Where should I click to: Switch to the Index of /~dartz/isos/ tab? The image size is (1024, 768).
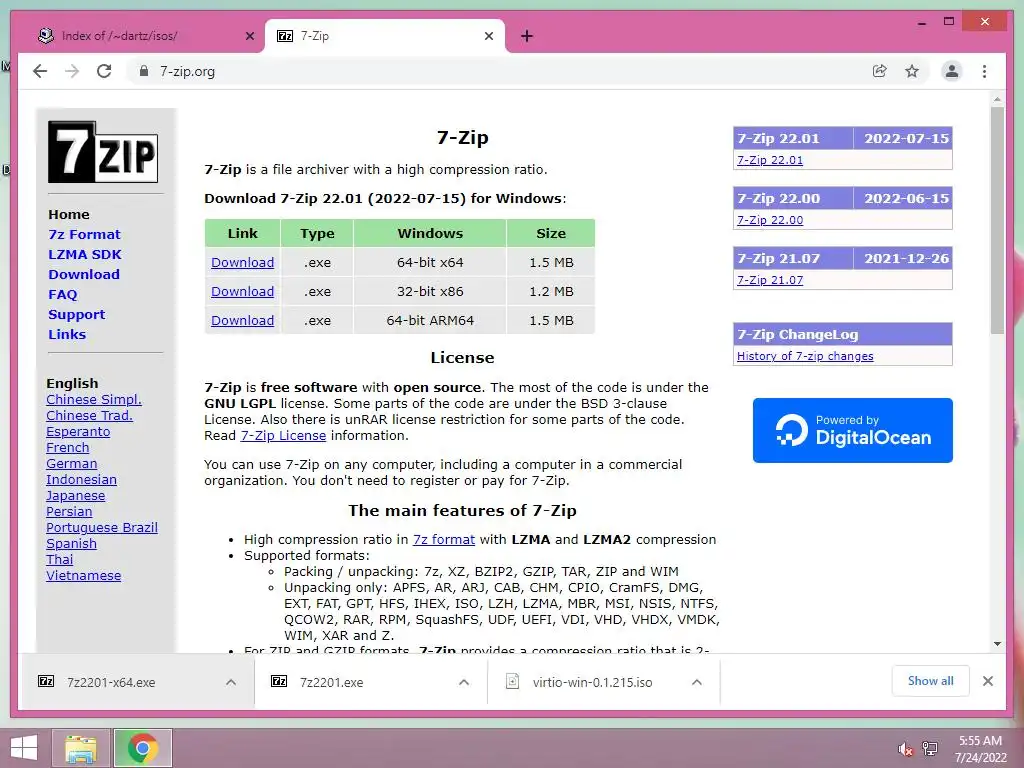click(140, 36)
